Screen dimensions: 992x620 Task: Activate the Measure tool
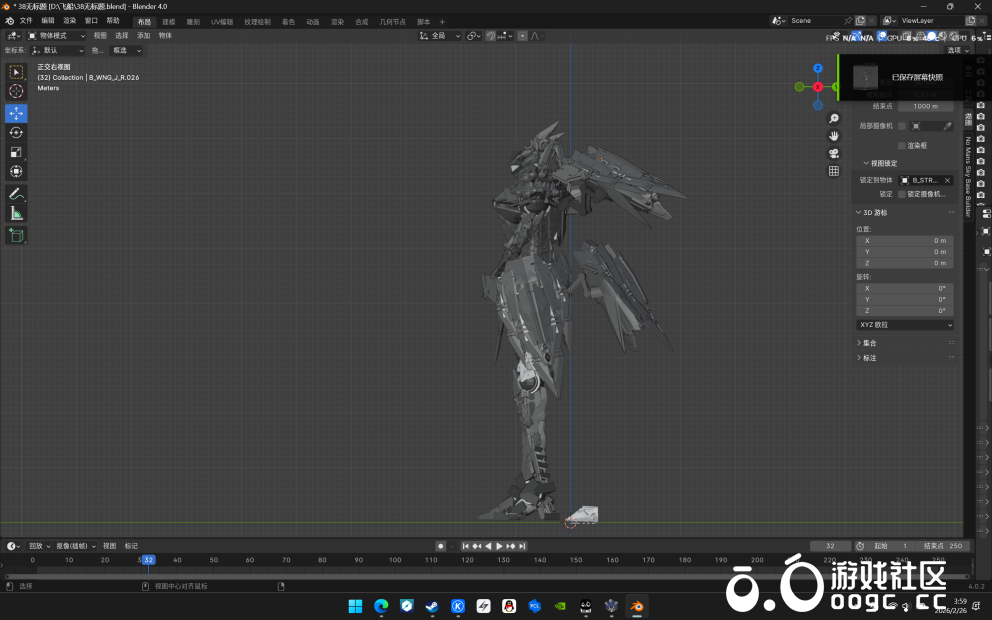tap(16, 213)
